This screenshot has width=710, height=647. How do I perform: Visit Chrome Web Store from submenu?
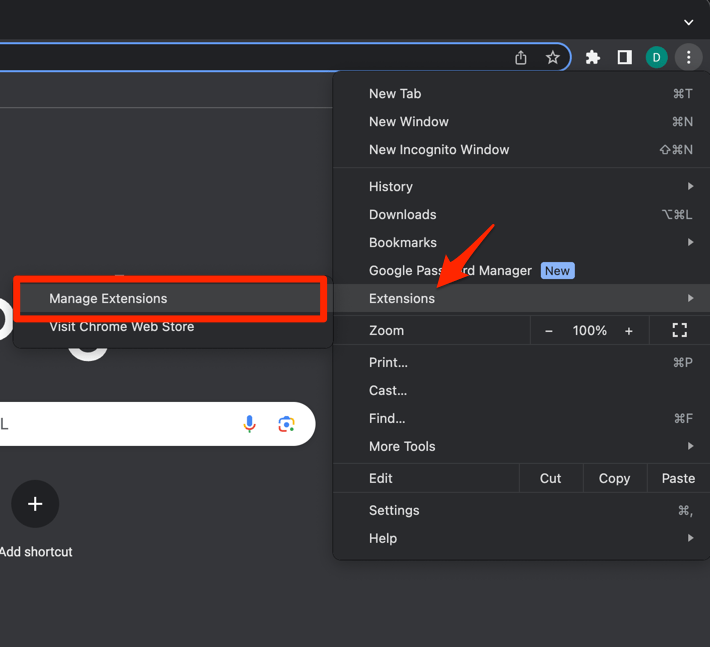pos(173,327)
